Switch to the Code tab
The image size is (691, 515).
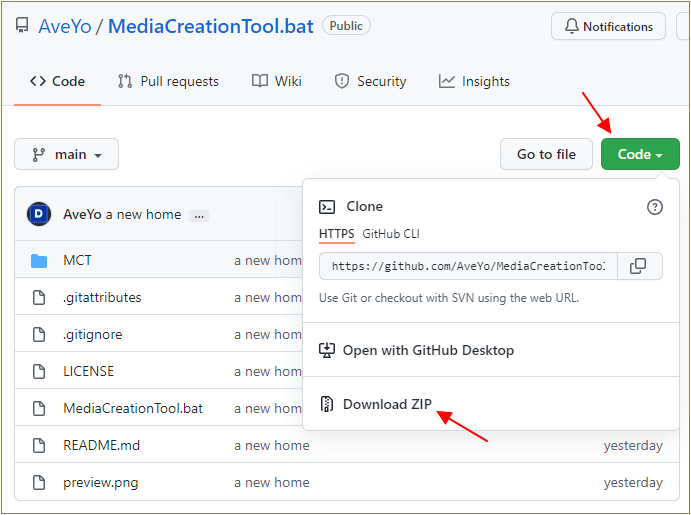click(57, 82)
